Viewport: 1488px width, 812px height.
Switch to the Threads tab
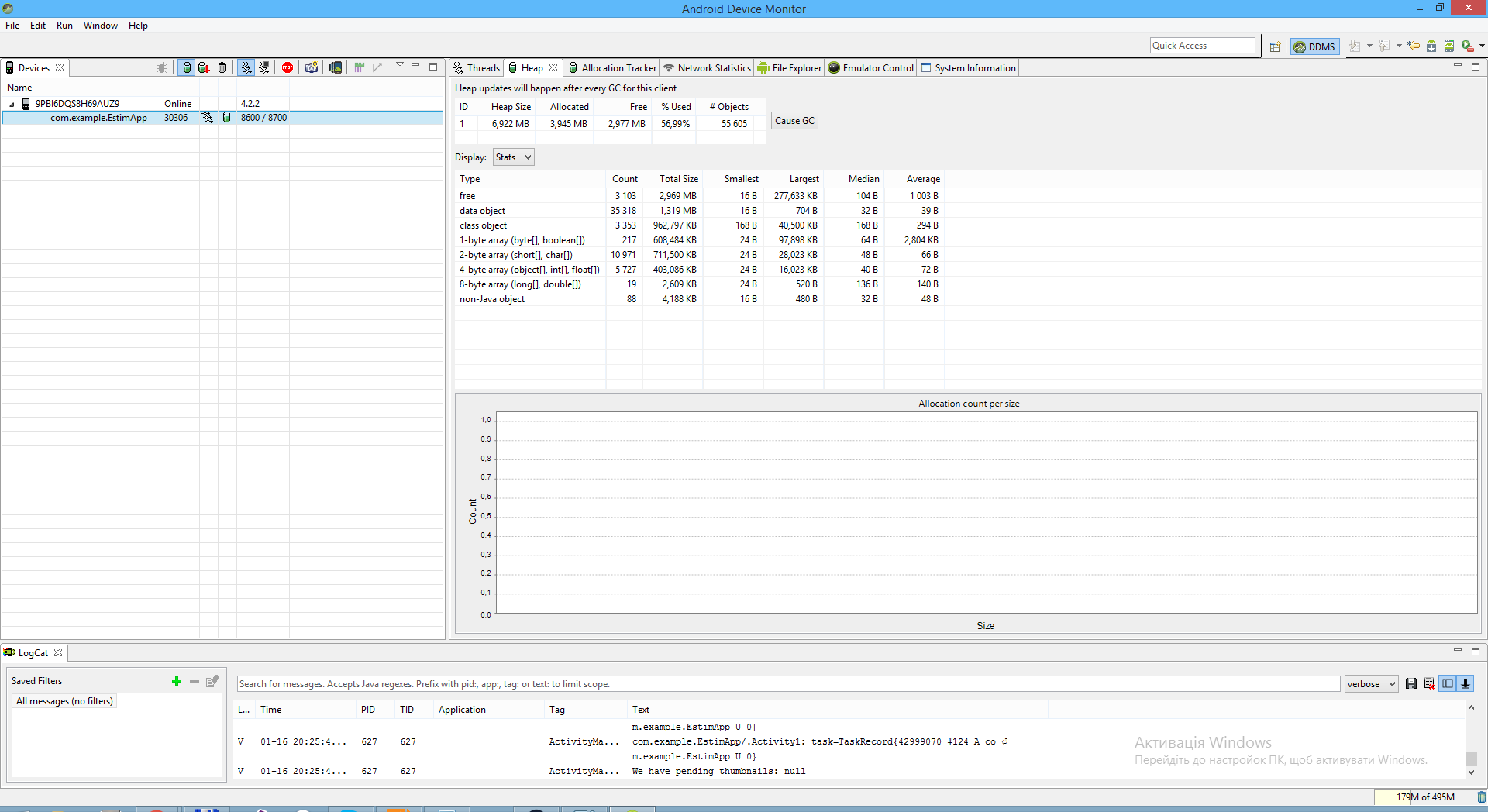pyautogui.click(x=477, y=68)
